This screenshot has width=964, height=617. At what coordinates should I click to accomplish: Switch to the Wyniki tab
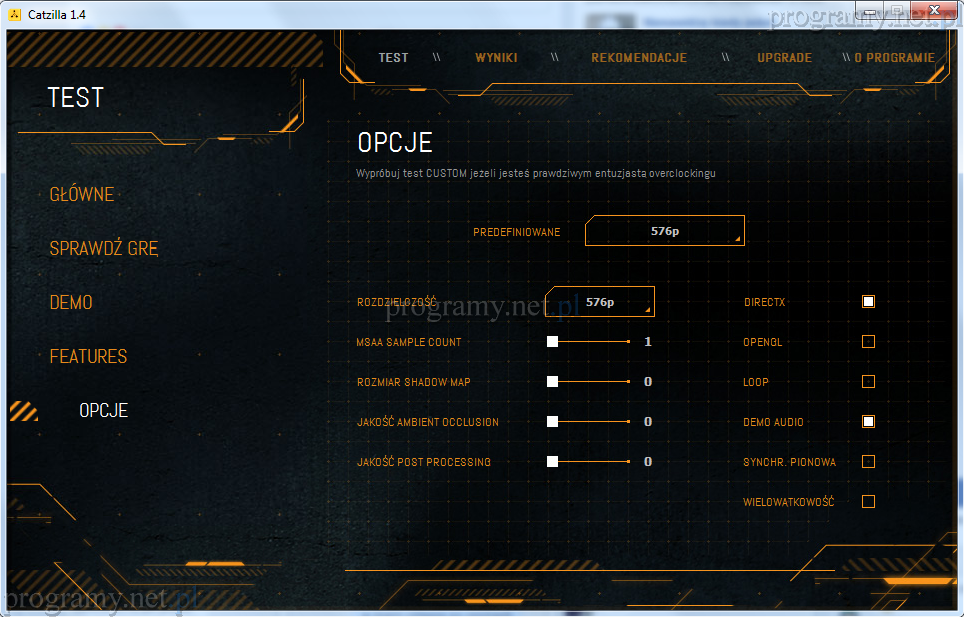(496, 57)
